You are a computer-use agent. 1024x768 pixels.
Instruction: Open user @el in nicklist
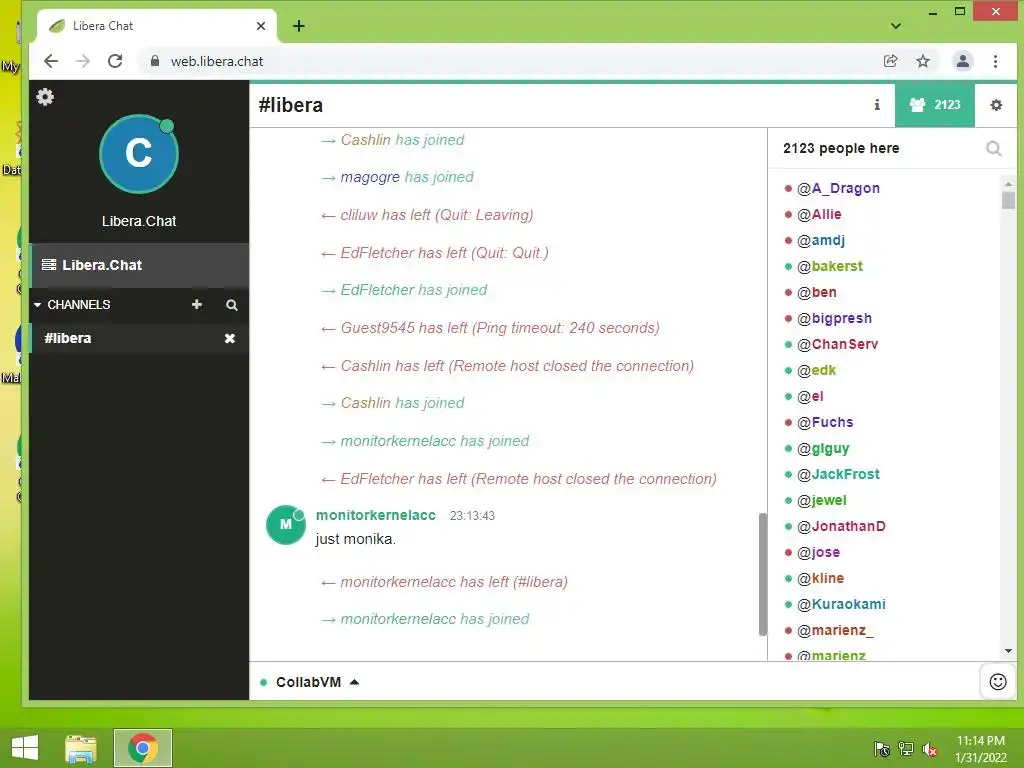tap(810, 396)
